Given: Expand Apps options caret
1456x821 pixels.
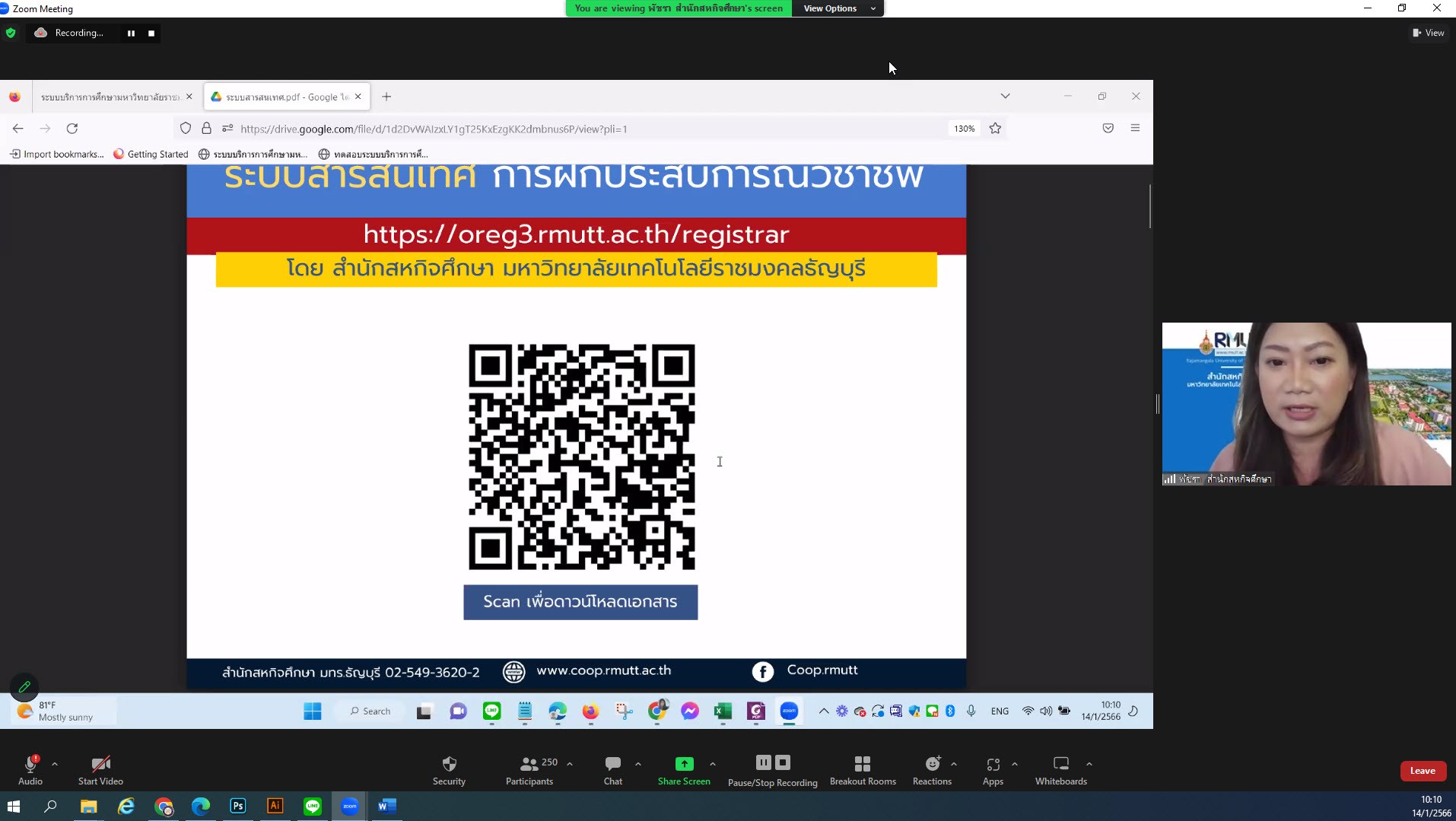Looking at the screenshot, I should pos(1015,764).
